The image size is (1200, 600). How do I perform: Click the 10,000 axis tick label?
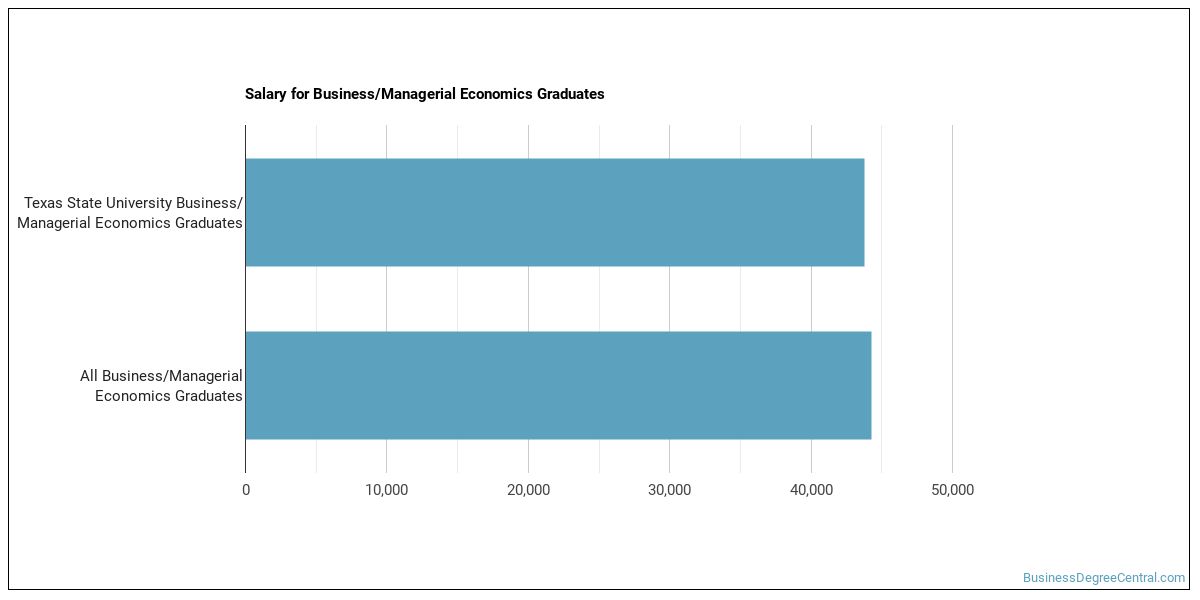click(x=387, y=490)
